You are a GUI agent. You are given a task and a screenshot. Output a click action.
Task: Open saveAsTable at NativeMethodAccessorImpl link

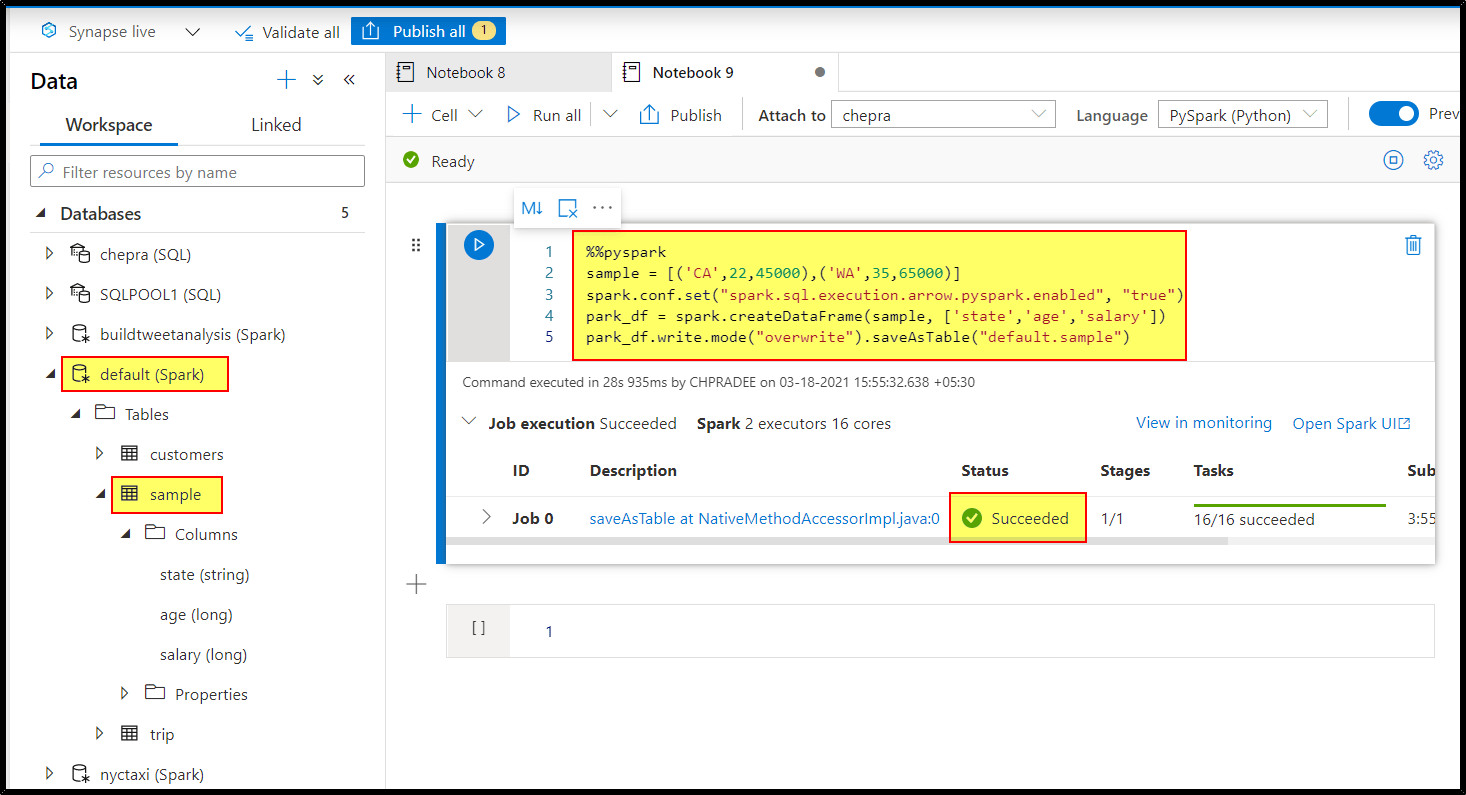[765, 518]
